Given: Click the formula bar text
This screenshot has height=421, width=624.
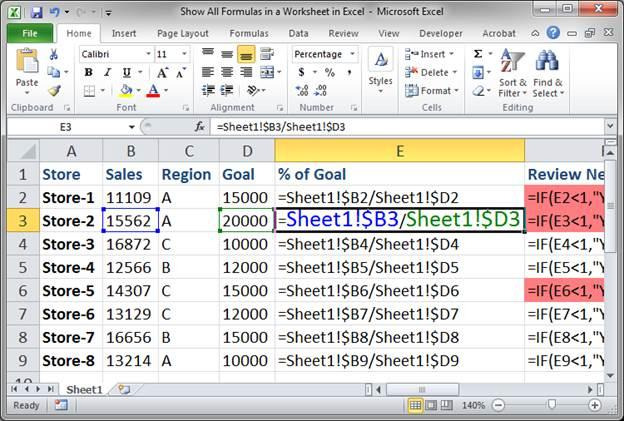Looking at the screenshot, I should click(x=281, y=127).
